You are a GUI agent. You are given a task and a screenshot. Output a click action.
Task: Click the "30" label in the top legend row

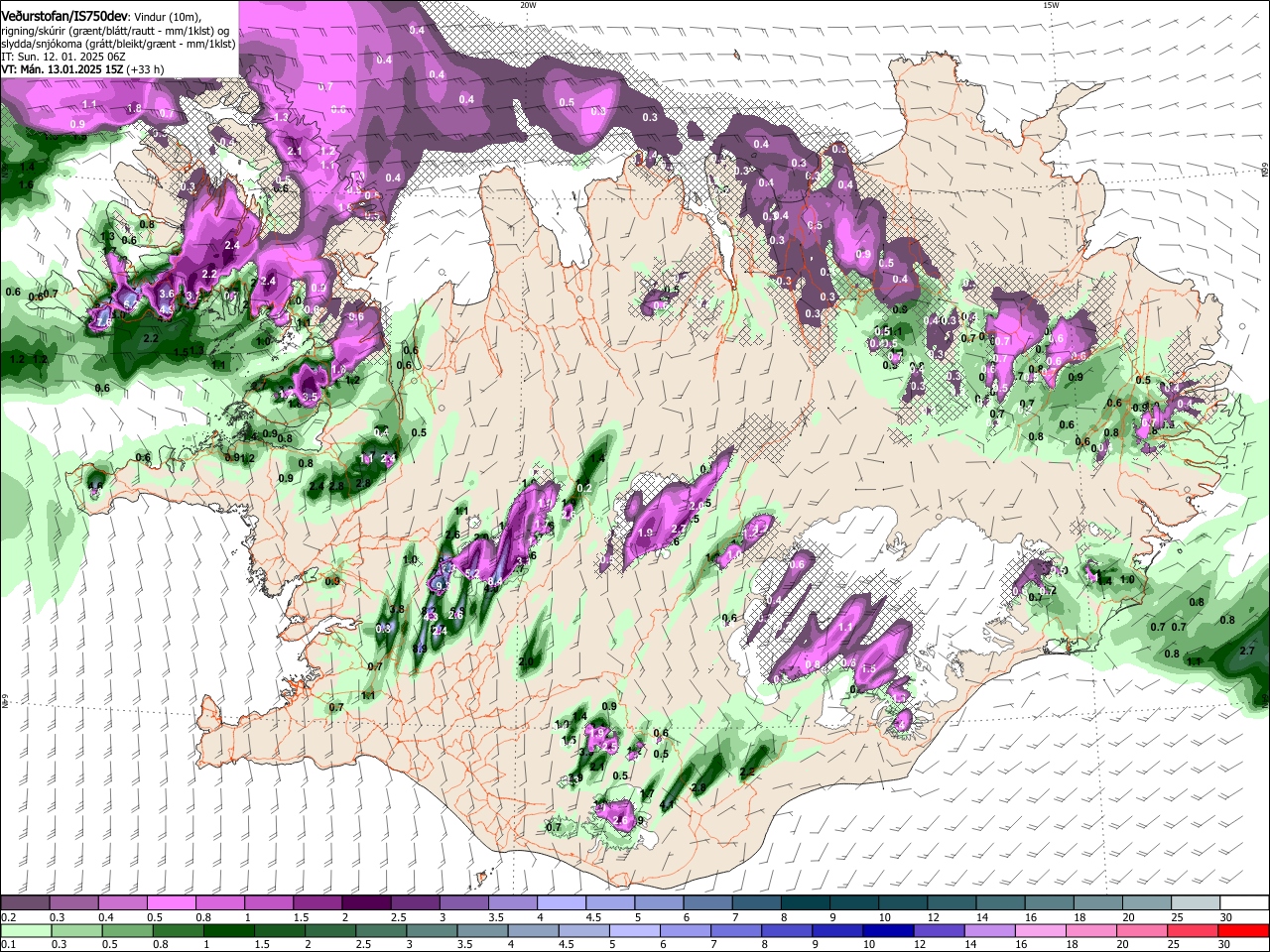tap(1226, 917)
